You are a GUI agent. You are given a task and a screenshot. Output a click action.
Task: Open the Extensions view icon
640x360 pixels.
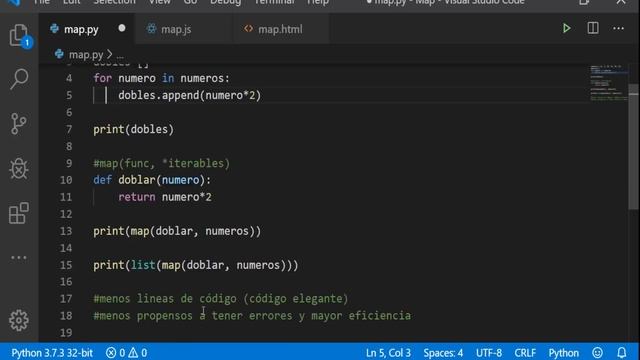[19, 213]
